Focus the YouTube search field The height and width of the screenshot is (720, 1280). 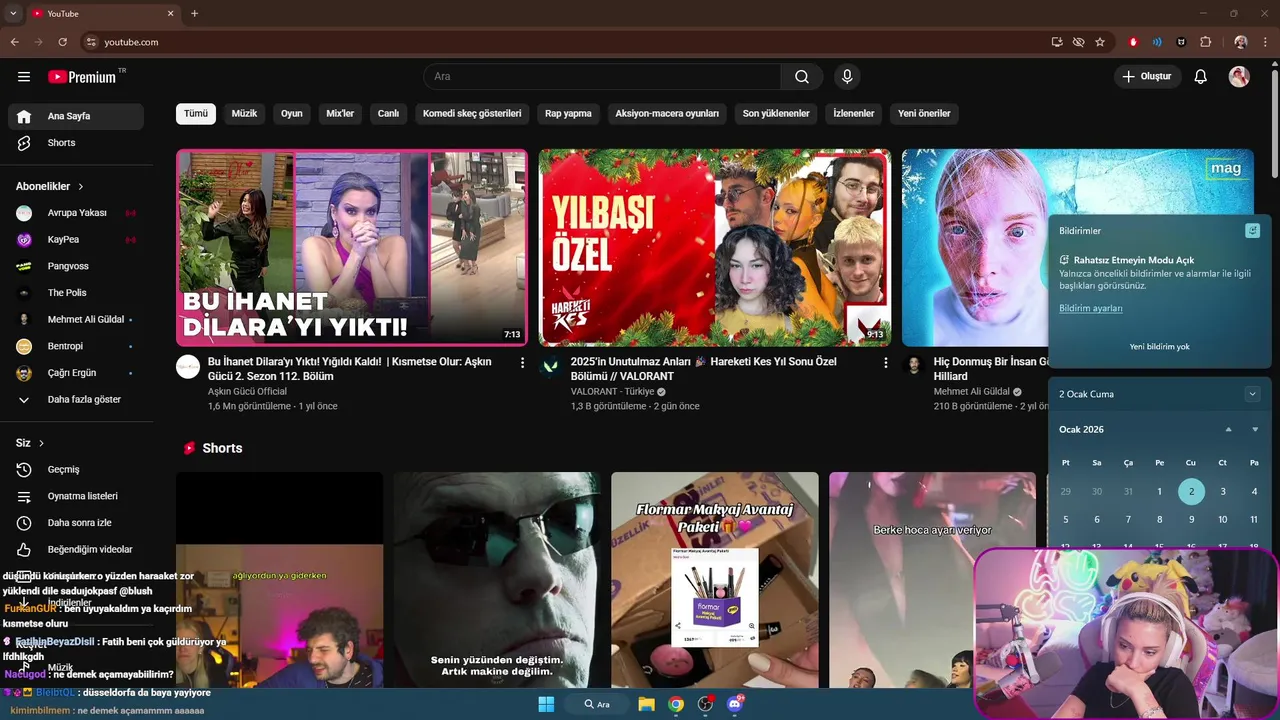coord(602,77)
